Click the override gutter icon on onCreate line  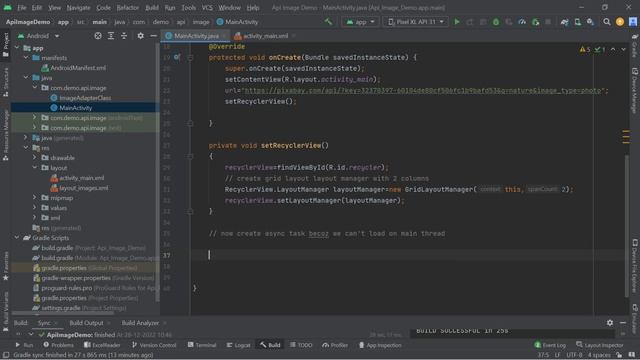point(177,57)
